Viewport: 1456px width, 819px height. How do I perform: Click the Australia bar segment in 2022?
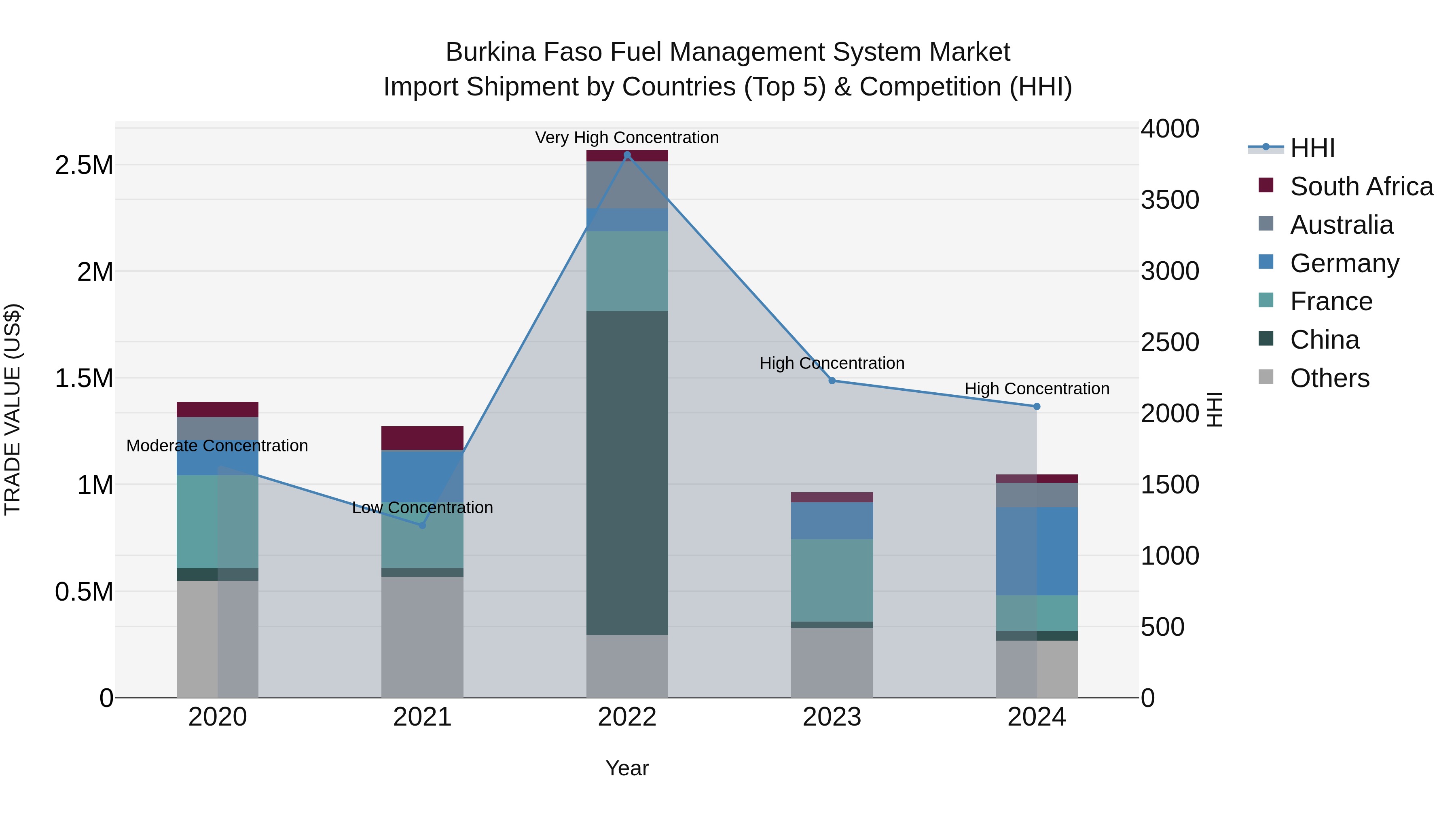(x=627, y=185)
